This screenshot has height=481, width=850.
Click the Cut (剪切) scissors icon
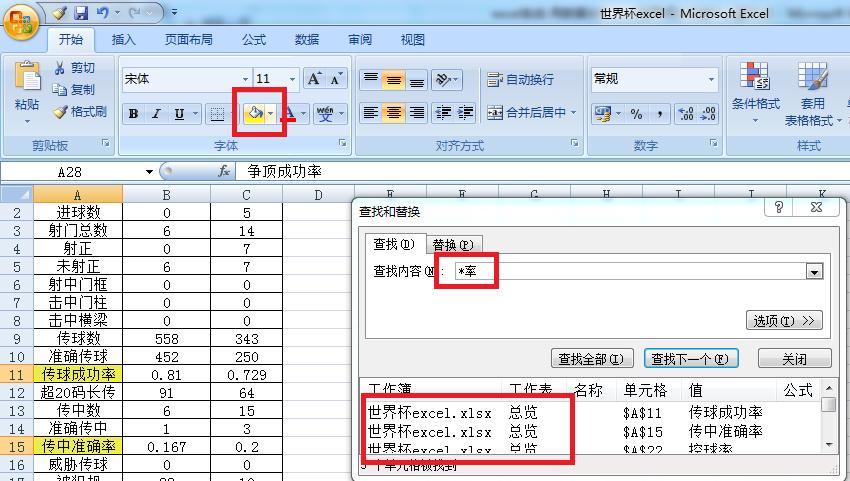click(62, 67)
